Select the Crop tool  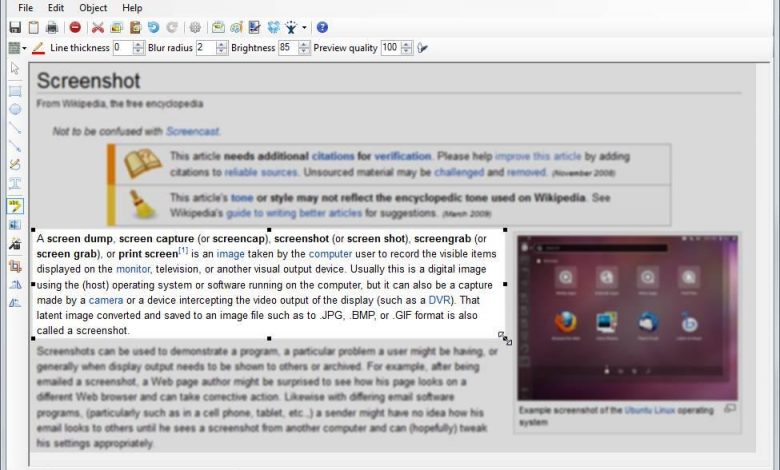click(x=15, y=266)
